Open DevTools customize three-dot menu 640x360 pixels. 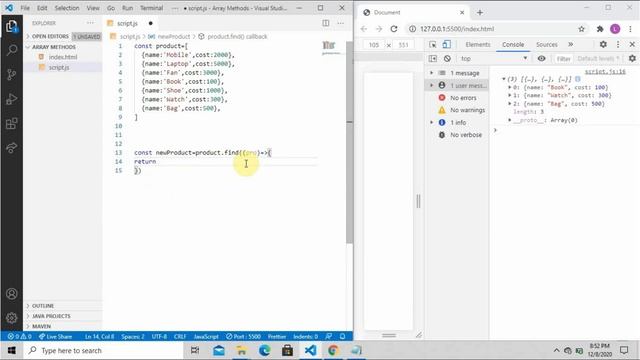[618, 44]
